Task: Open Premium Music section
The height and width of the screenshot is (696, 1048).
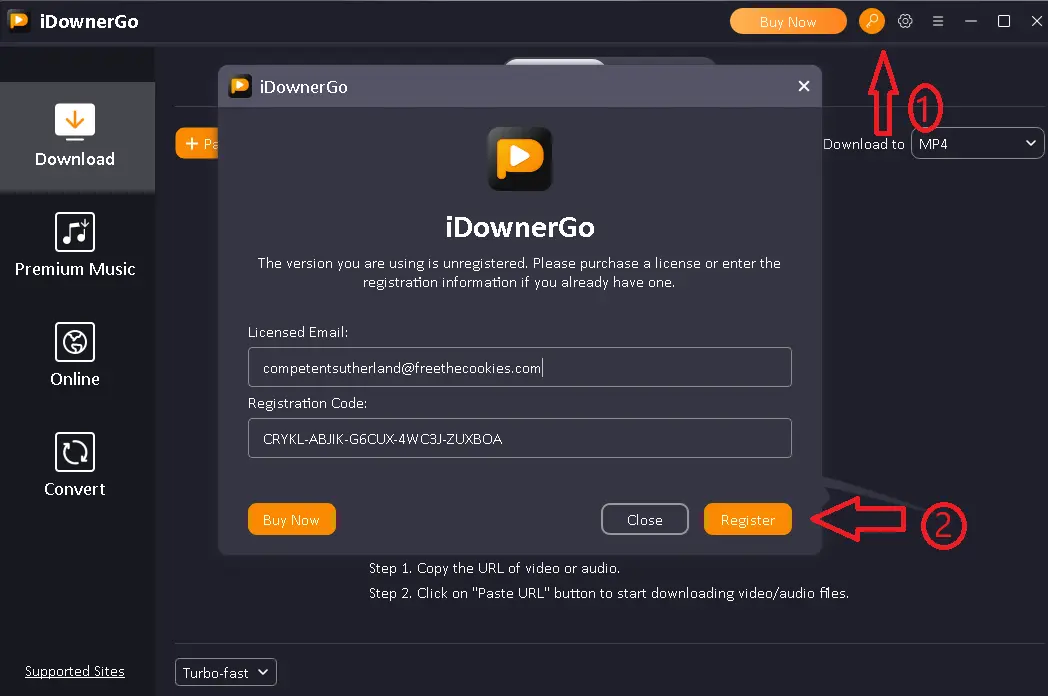Action: [x=75, y=246]
